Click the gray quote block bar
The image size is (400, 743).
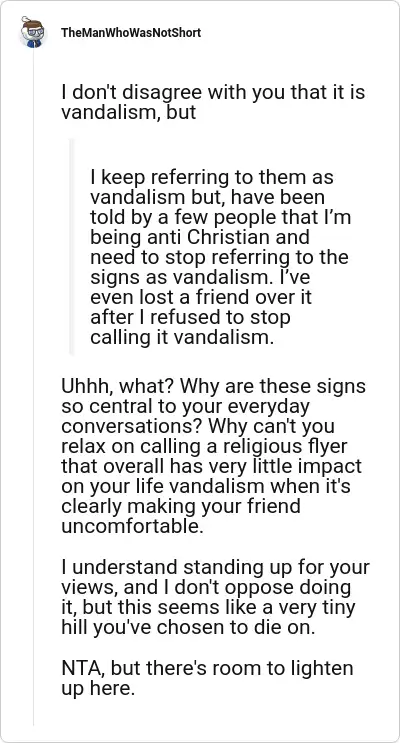pos(72,246)
